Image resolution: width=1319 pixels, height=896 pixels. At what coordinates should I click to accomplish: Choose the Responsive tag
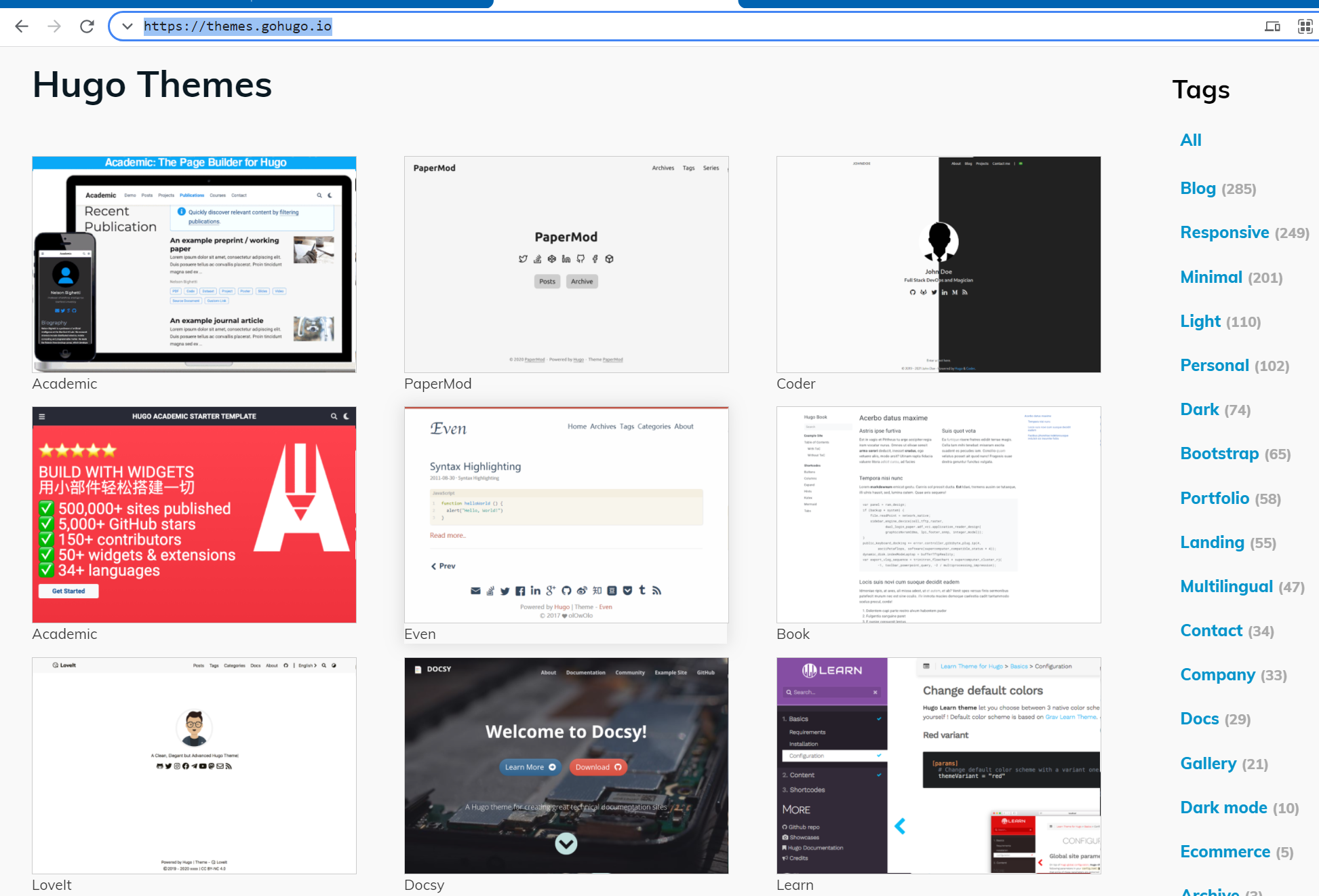(1224, 233)
